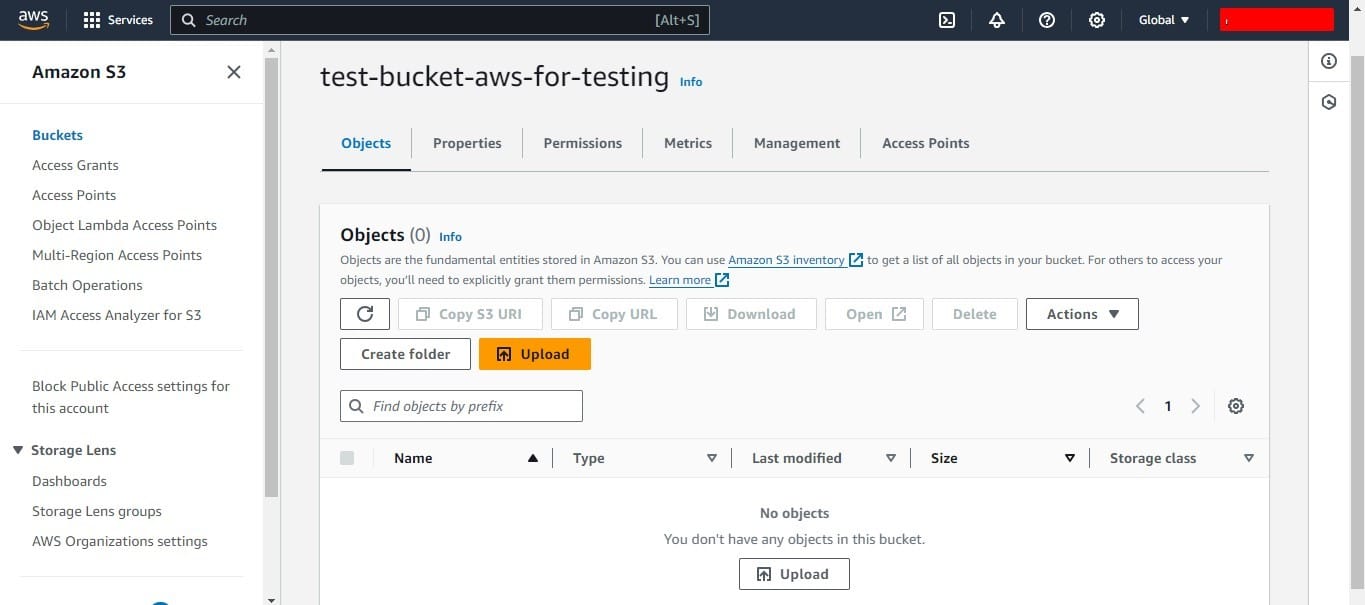The image size is (1365, 605).
Task: Open the info panel icon on right edge
Action: pos(1329,61)
